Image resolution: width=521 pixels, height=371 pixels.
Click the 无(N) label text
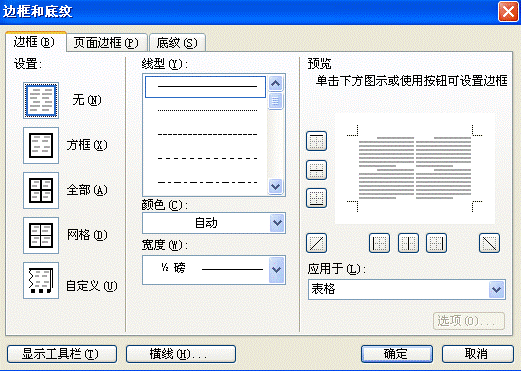[x=87, y=100]
